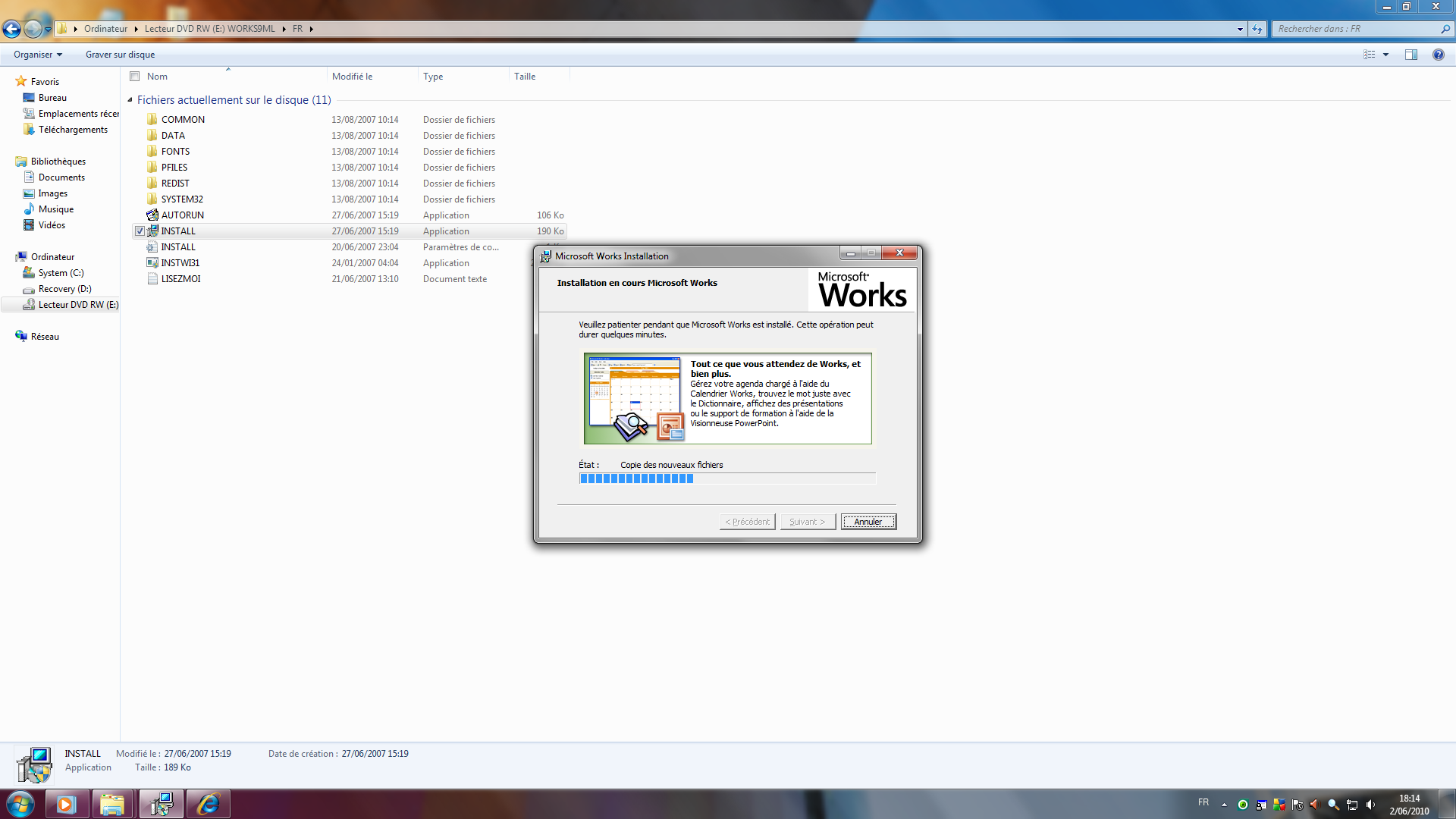
Task: Select Recovery (D:) in the sidebar
Action: [x=64, y=289]
